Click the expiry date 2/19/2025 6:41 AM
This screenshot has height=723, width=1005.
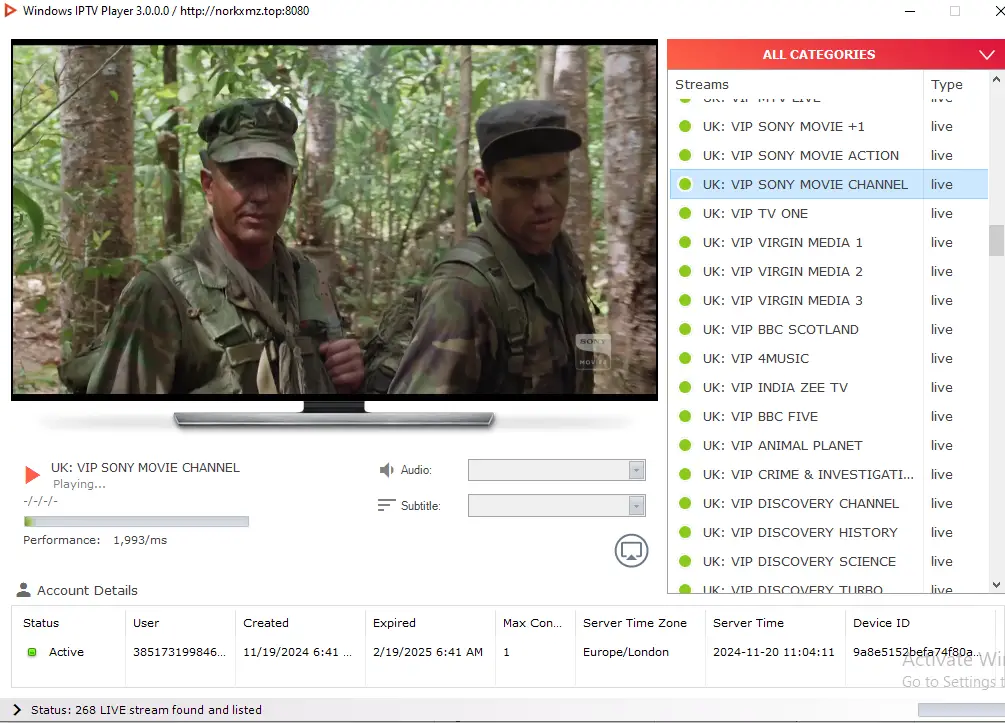(428, 652)
